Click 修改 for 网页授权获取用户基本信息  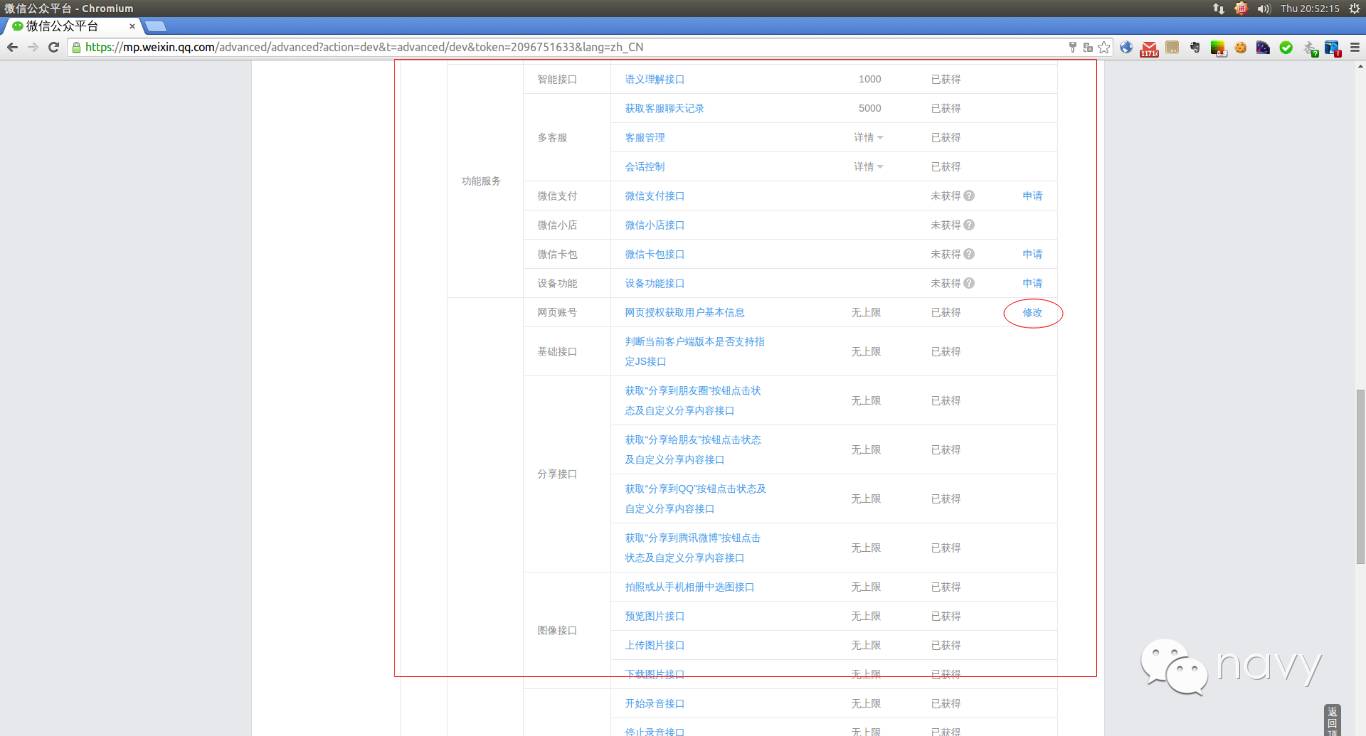pos(1032,313)
